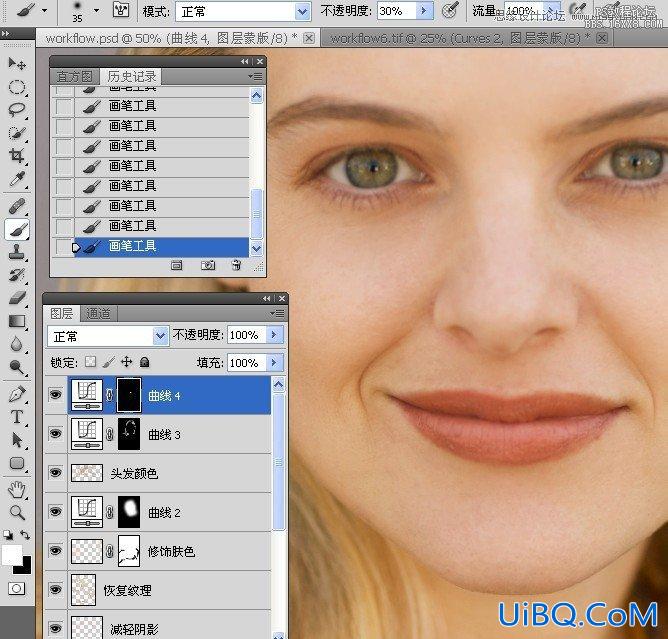This screenshot has height=639, width=668.
Task: Collapse the Layers panel group
Action: (267, 299)
